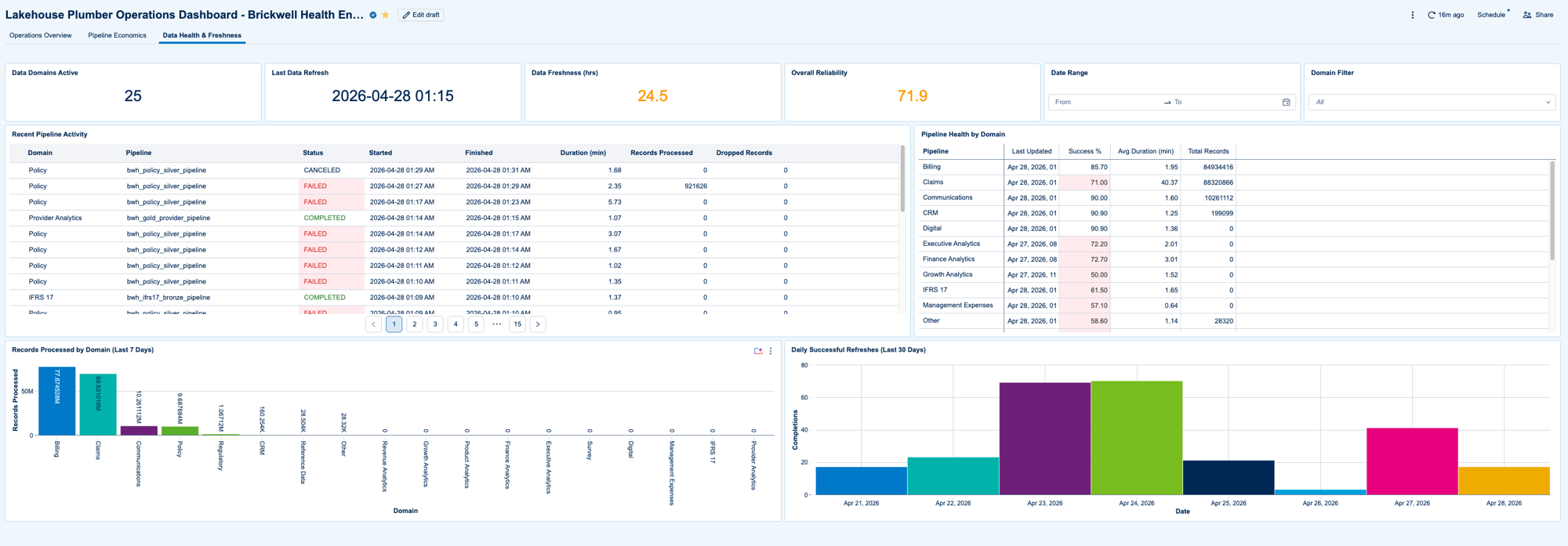The width and height of the screenshot is (1568, 546).
Task: Select page 5 in pagination
Action: [x=476, y=324]
